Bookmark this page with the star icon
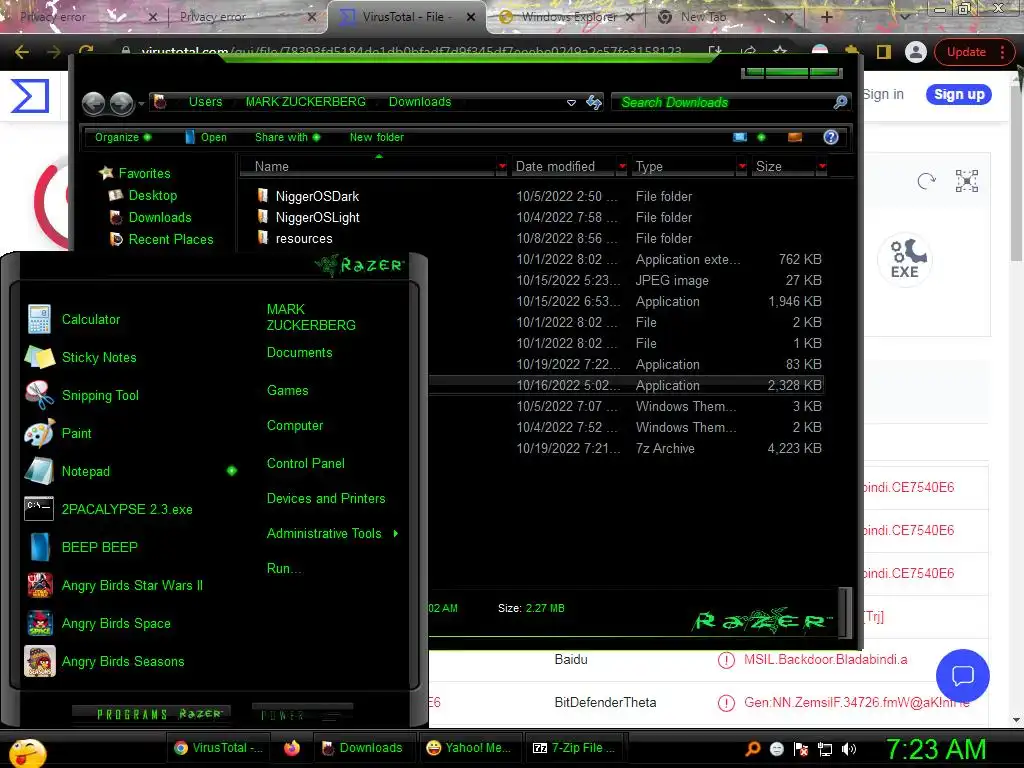 click(x=780, y=52)
